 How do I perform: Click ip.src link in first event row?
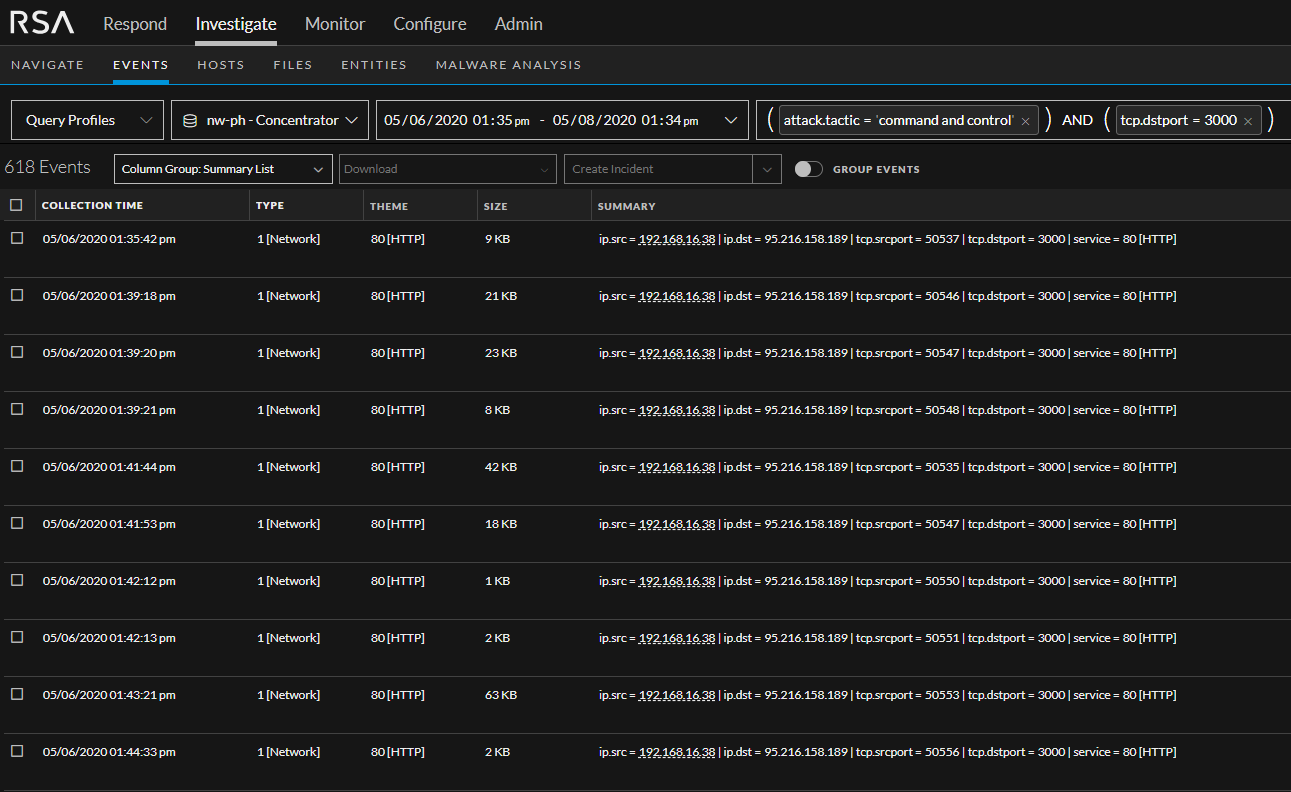pyautogui.click(x=676, y=239)
